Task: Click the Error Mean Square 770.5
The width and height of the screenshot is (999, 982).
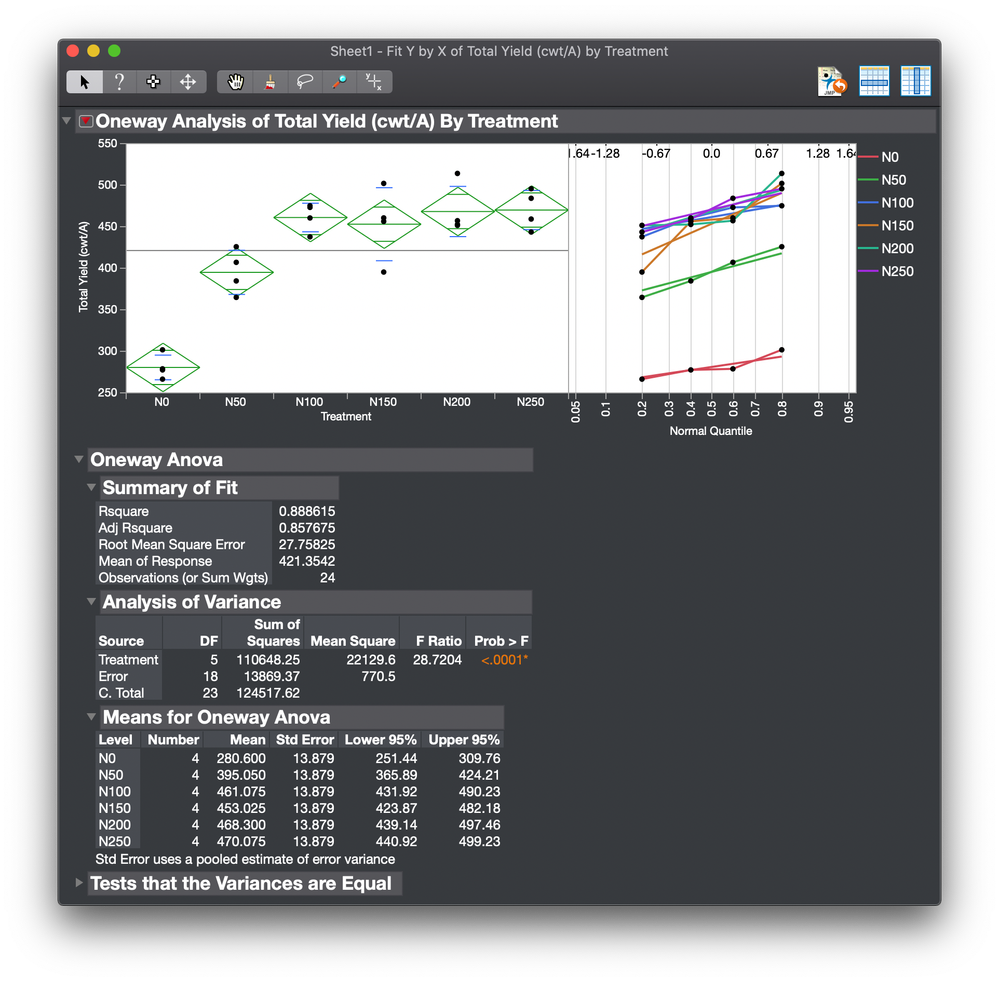Action: tap(378, 676)
